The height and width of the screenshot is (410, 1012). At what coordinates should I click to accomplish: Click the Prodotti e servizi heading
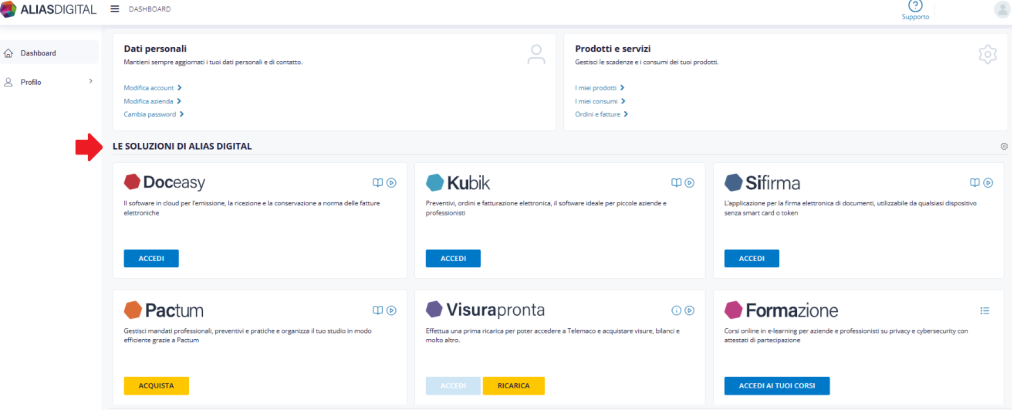coord(612,48)
